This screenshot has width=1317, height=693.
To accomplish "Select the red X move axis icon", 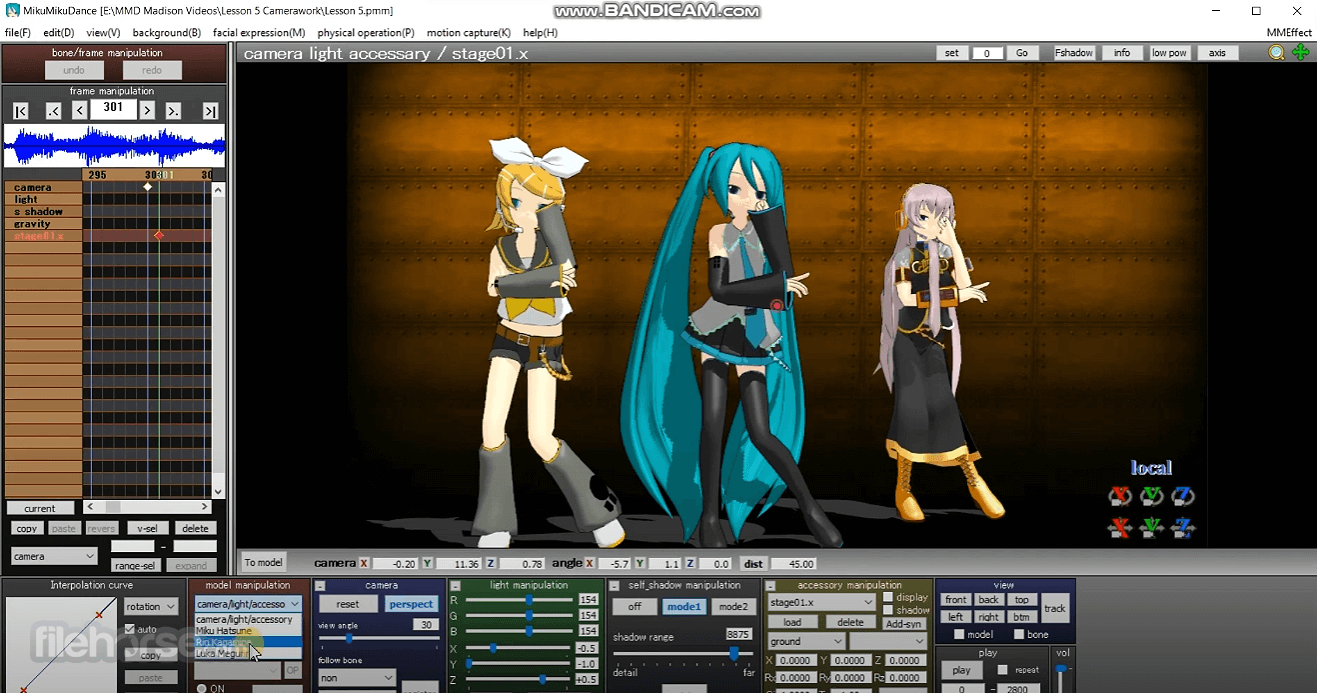I will tap(1120, 527).
